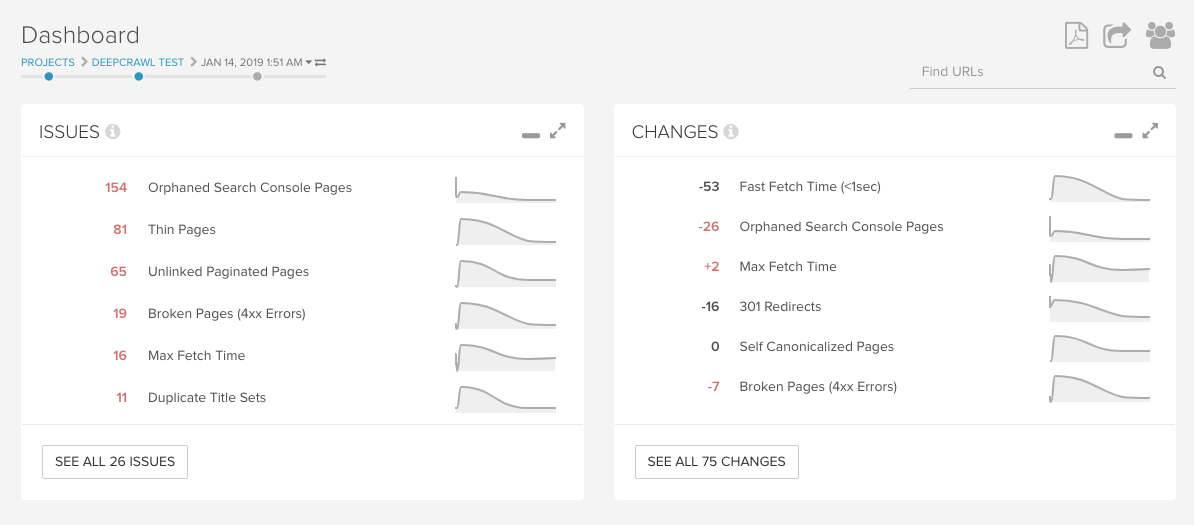
Task: Expand the CHANGES panel to fullscreen
Action: pos(1151,131)
